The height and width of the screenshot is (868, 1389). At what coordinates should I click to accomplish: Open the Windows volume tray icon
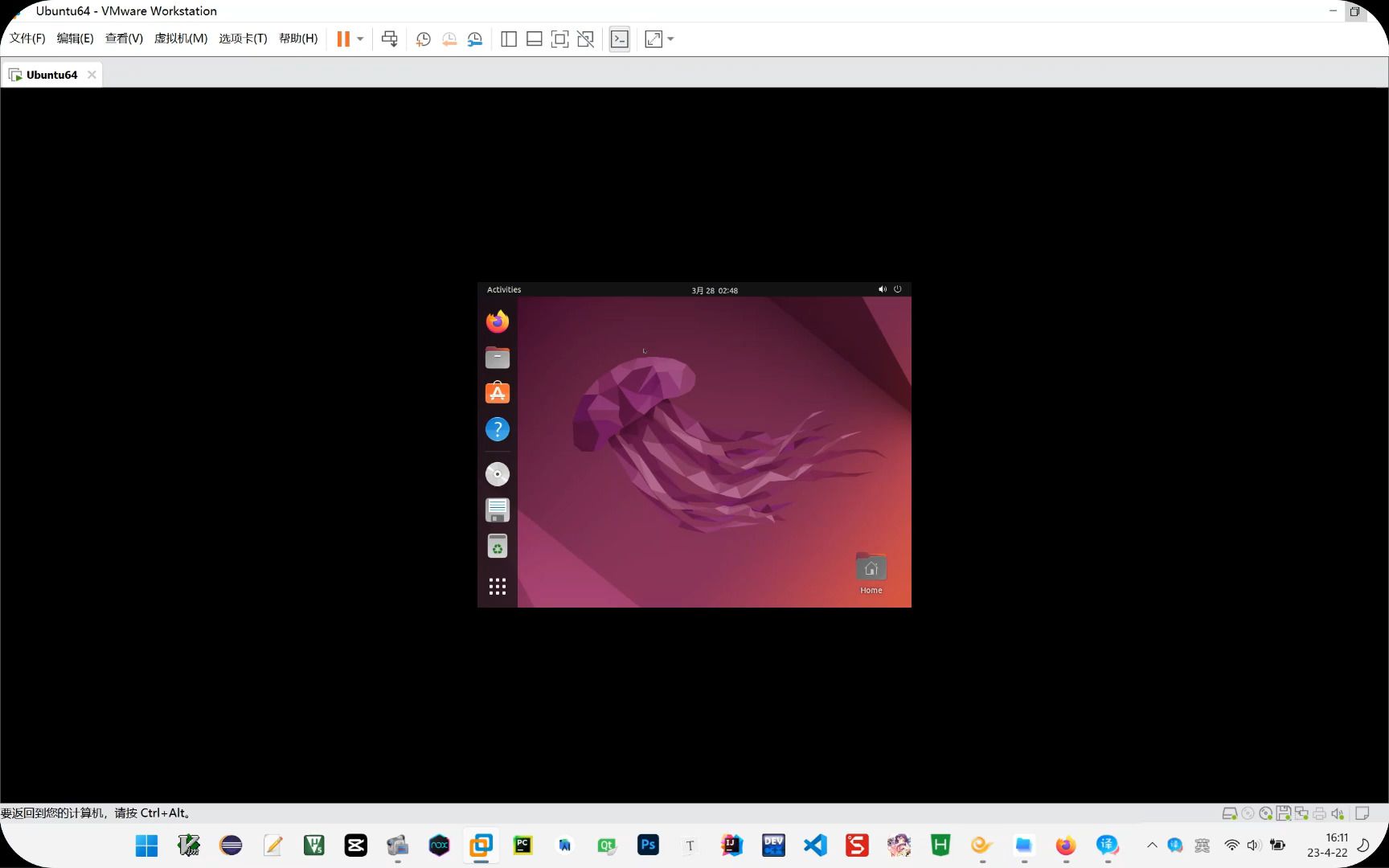(x=1254, y=845)
